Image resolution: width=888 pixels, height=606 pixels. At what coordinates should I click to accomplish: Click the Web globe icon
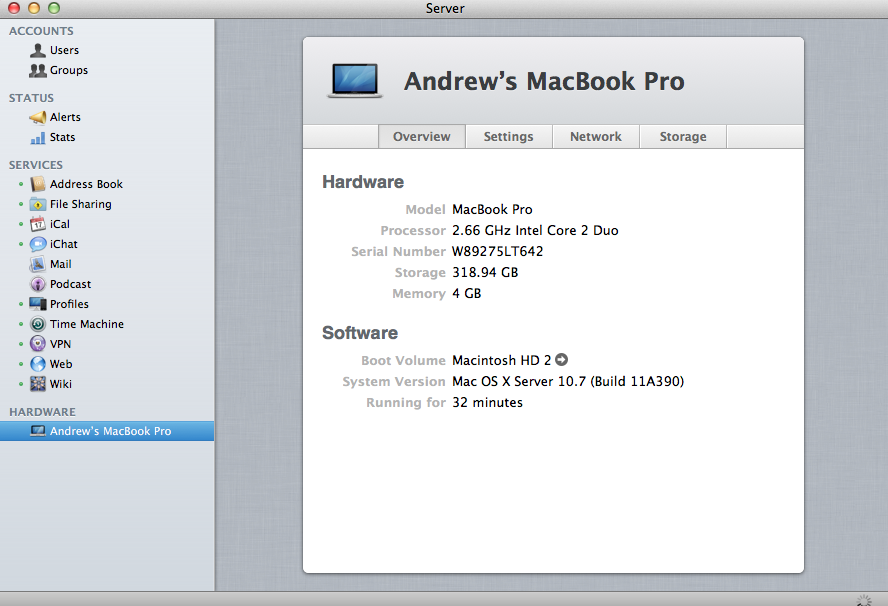tap(38, 364)
